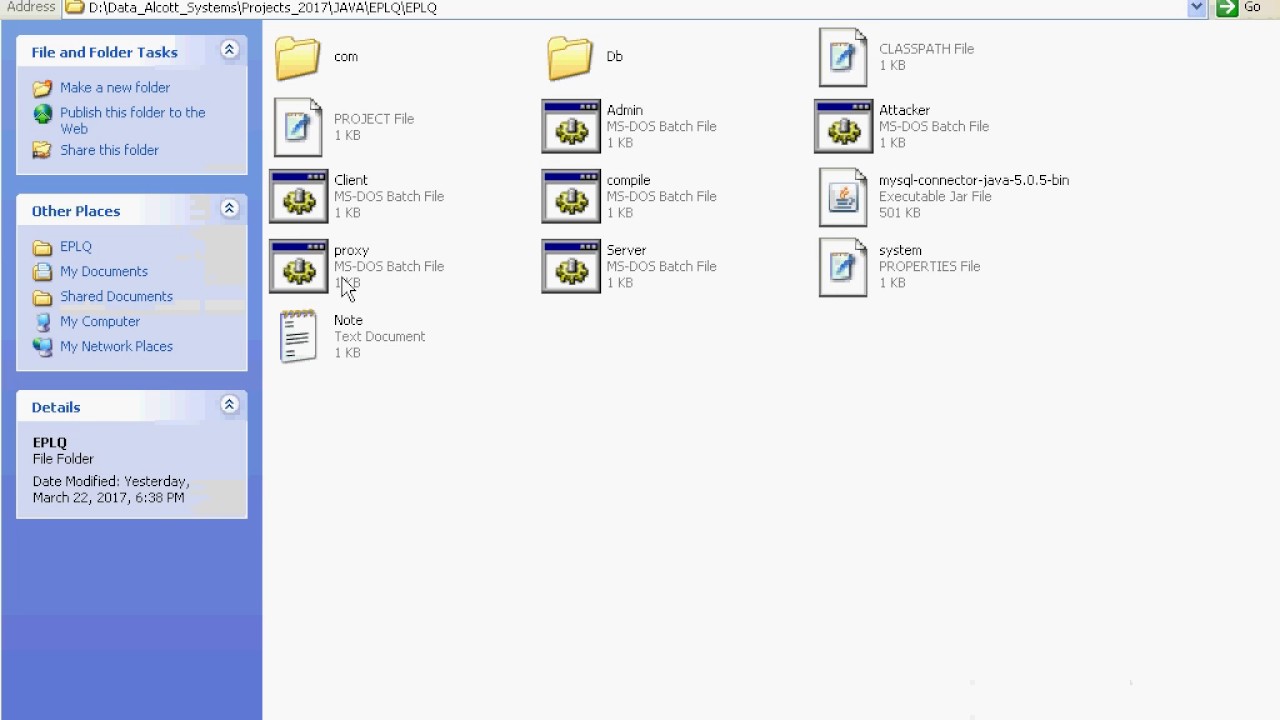
Task: Click the Make a new folder icon
Action: [42, 88]
